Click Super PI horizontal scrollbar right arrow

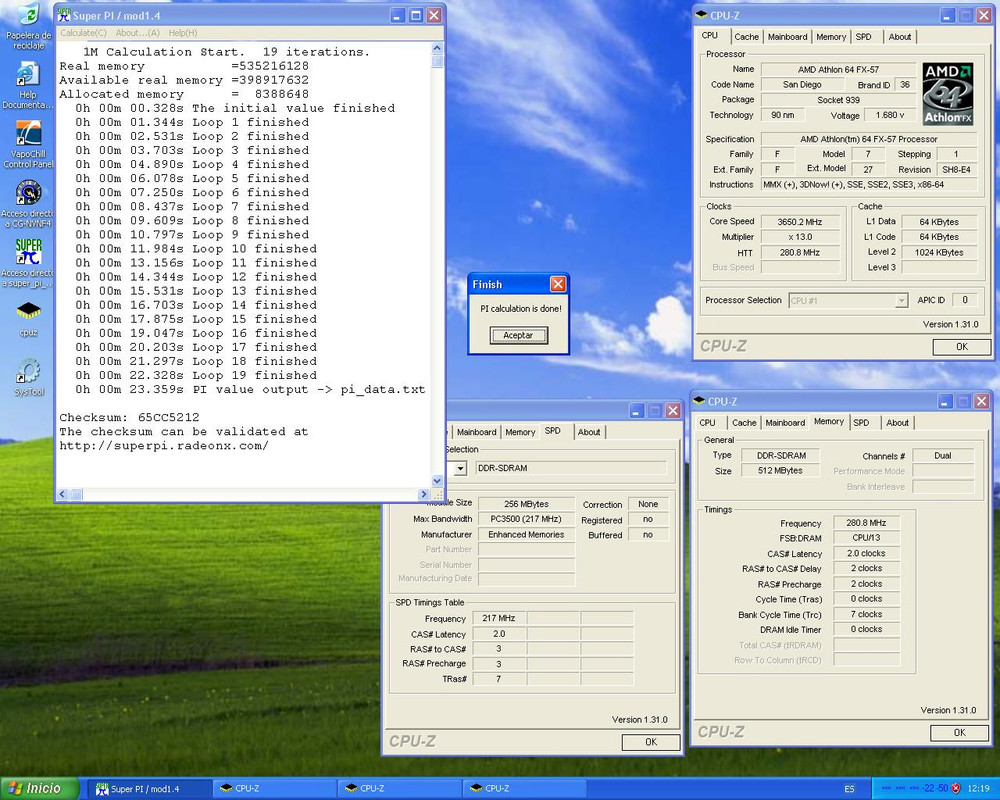pyautogui.click(x=423, y=494)
